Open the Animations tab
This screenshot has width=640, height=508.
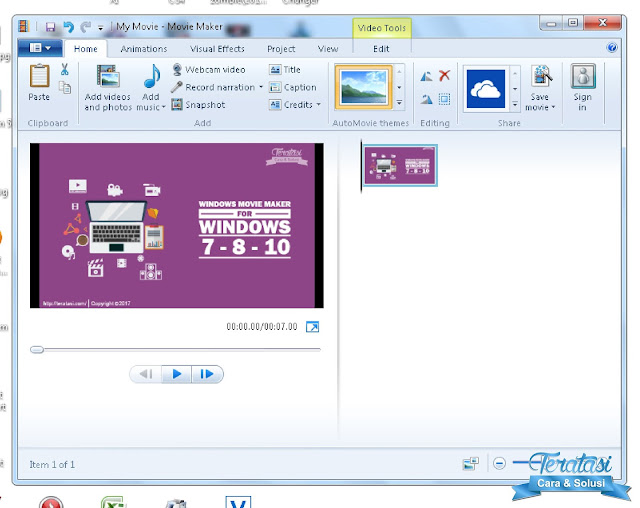coord(144,49)
